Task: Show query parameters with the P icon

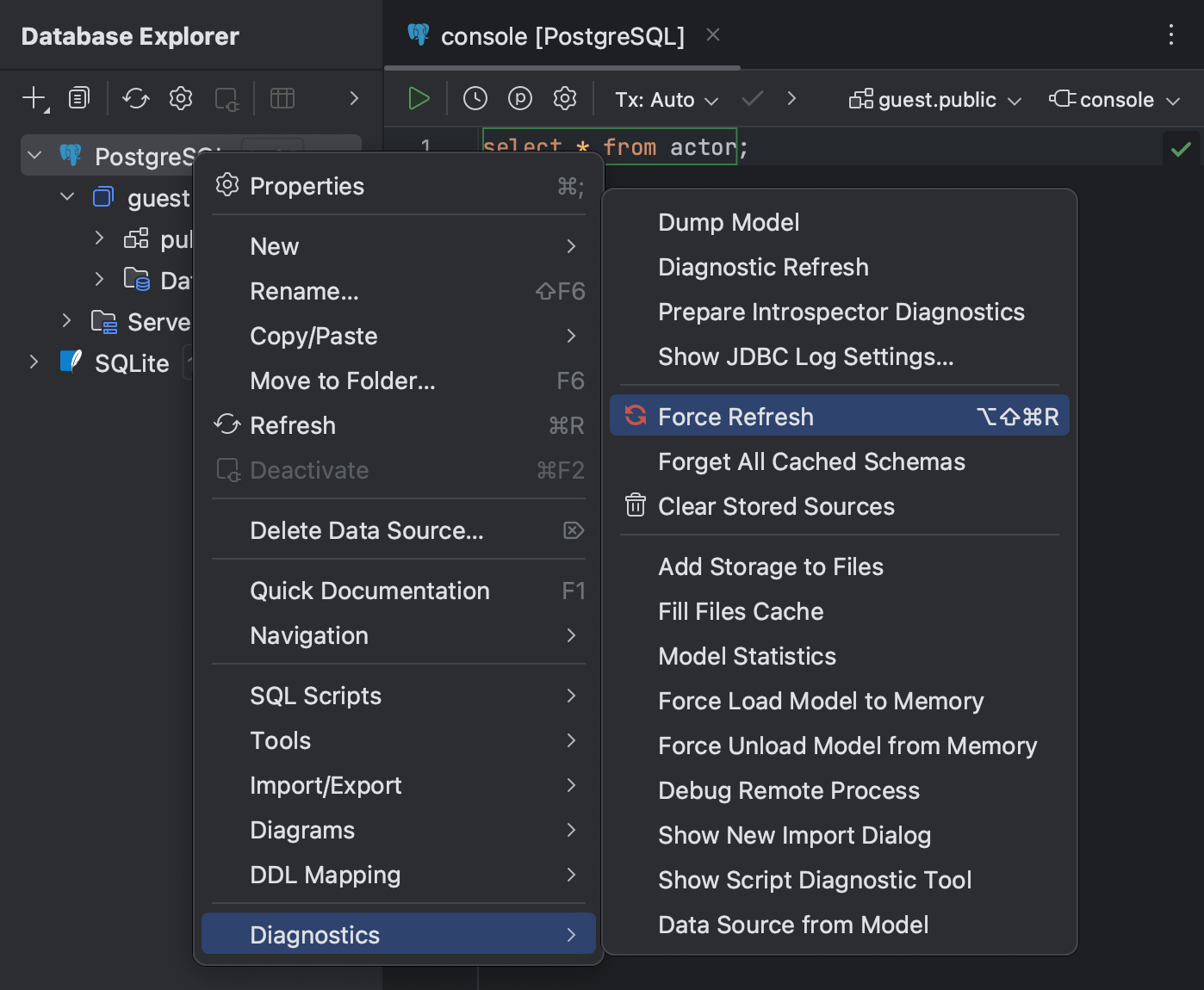Action: [519, 97]
